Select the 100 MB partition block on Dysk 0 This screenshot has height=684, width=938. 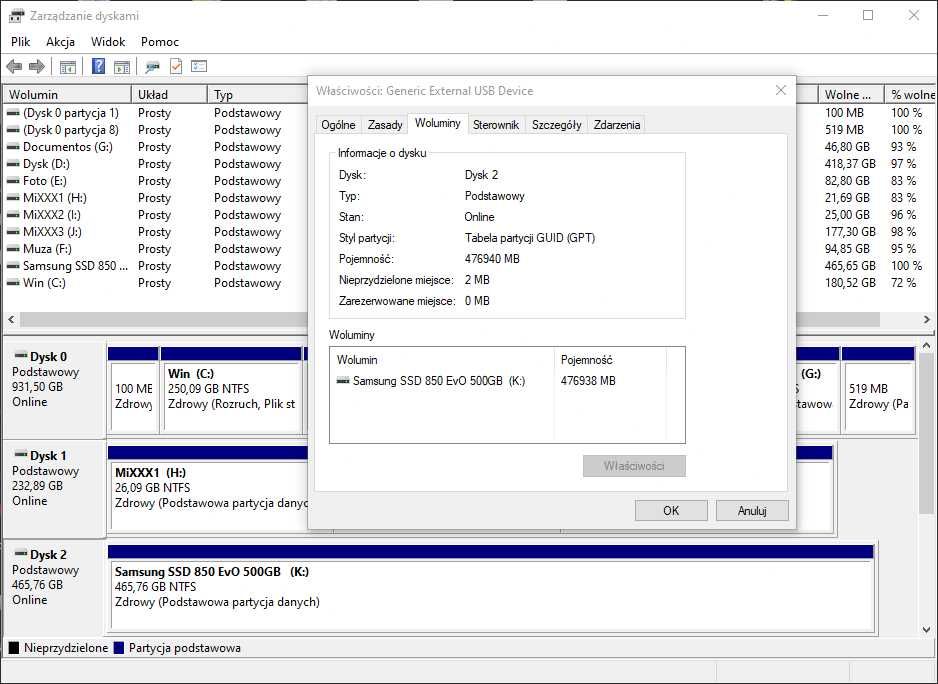[133, 389]
